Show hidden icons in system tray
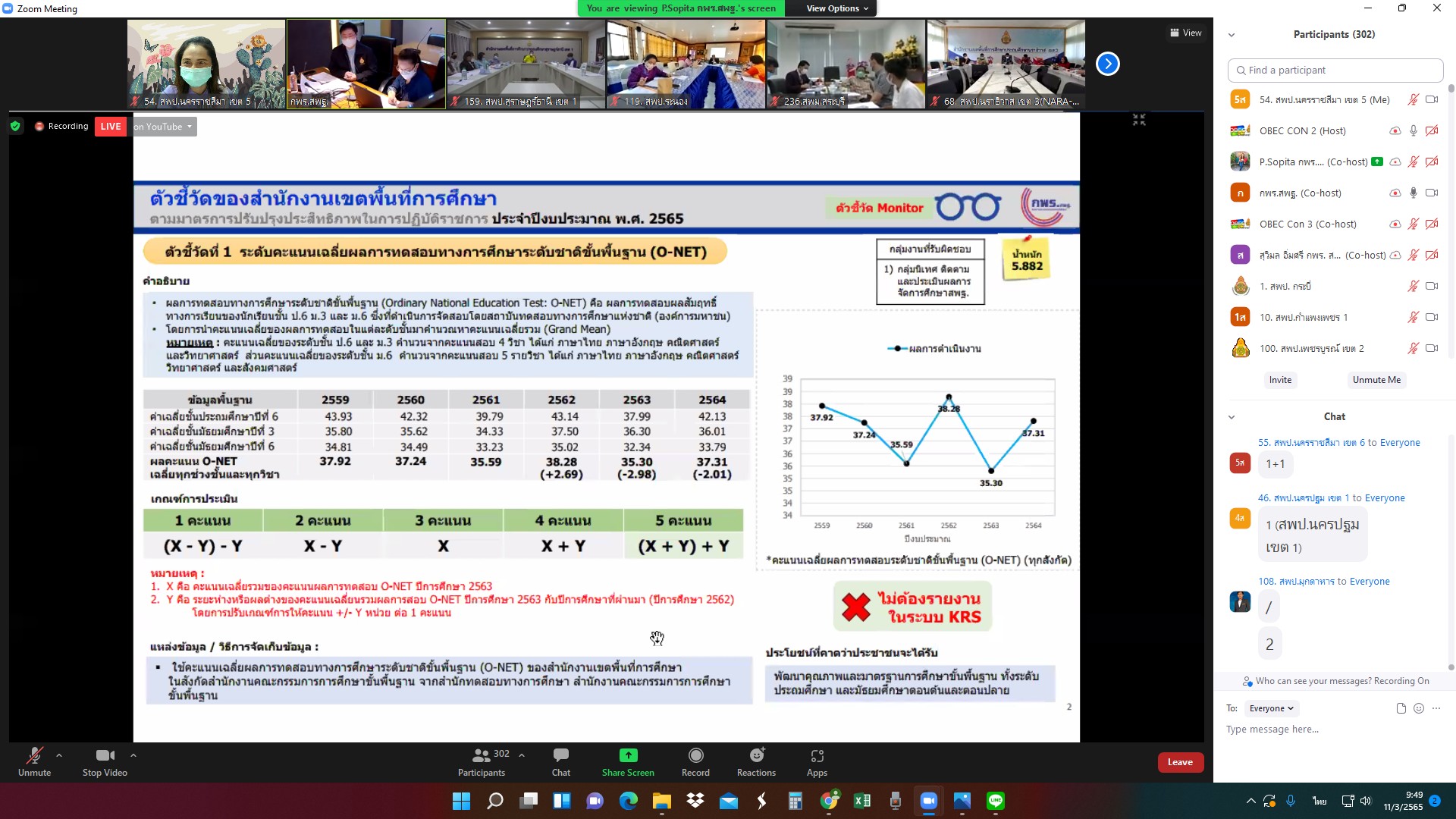 [x=1250, y=801]
